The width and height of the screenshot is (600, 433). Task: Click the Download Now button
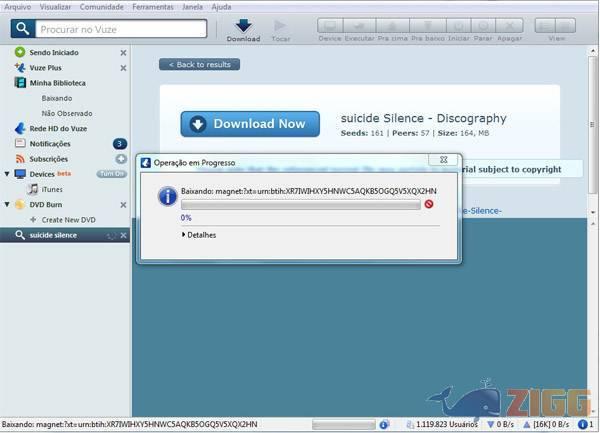250,124
